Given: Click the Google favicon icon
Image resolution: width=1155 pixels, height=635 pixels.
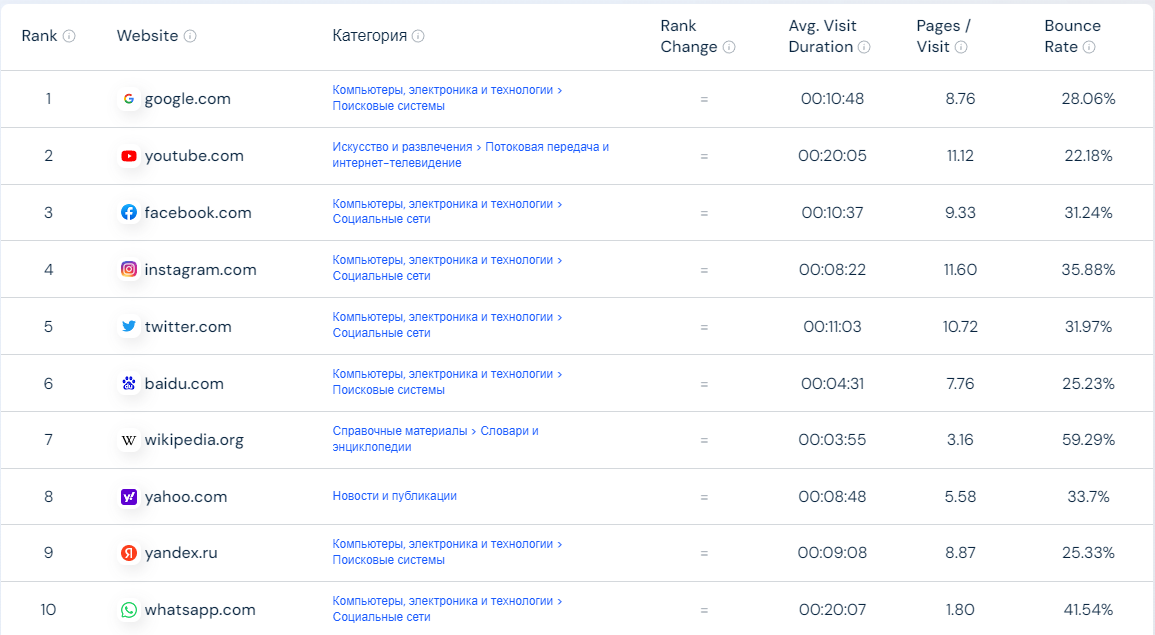Looking at the screenshot, I should coord(129,99).
